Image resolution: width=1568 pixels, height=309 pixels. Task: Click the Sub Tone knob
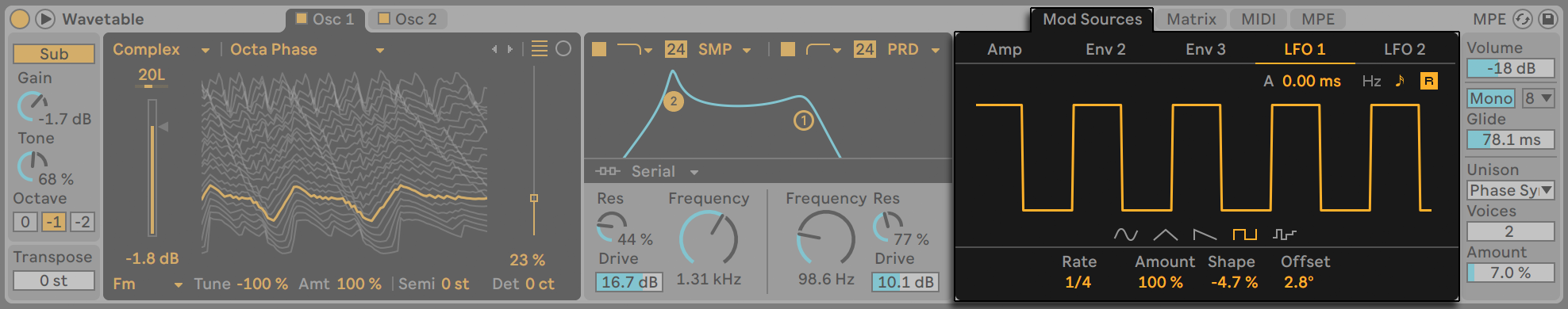(x=33, y=167)
